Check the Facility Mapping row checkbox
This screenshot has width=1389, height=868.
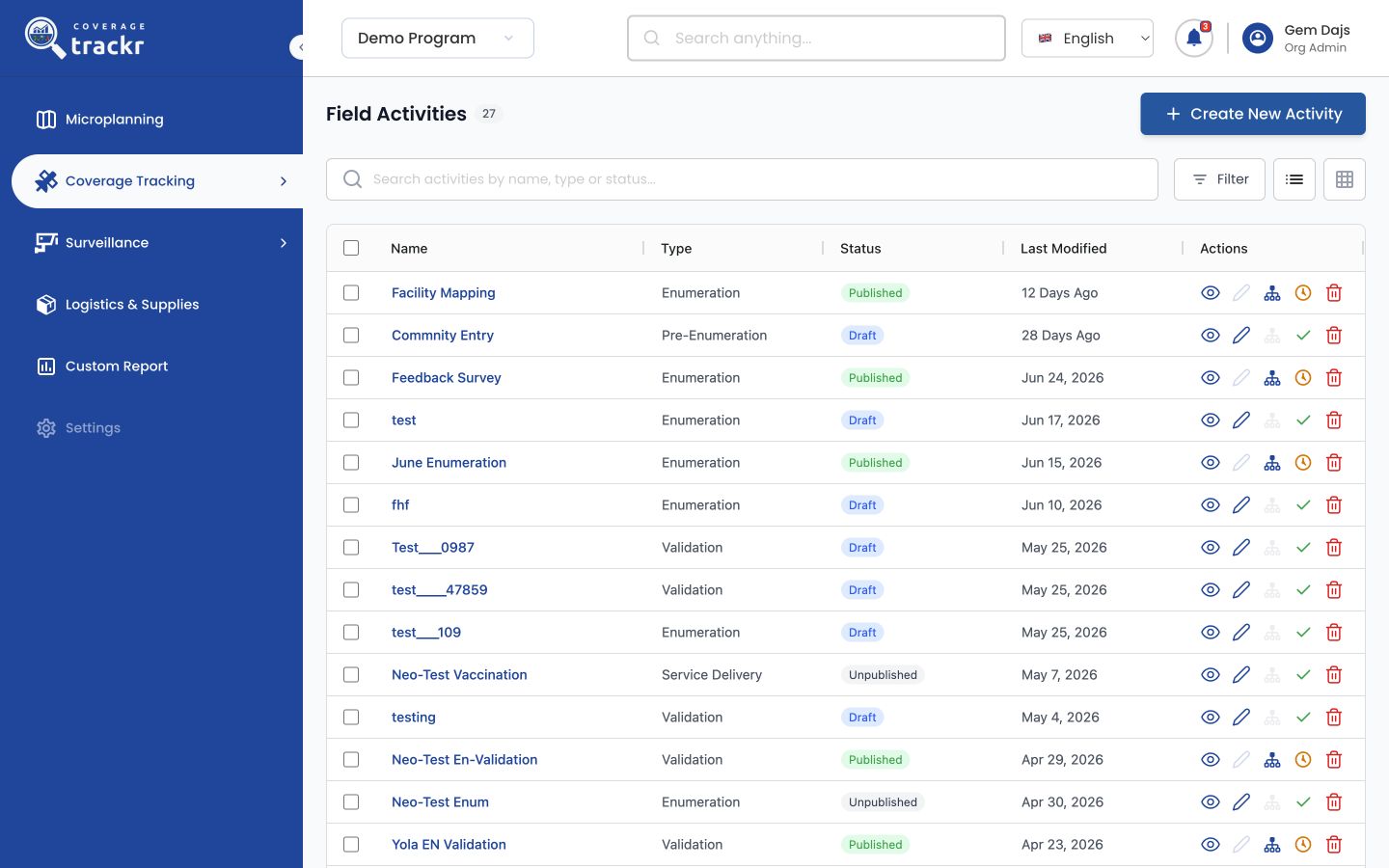(x=351, y=293)
